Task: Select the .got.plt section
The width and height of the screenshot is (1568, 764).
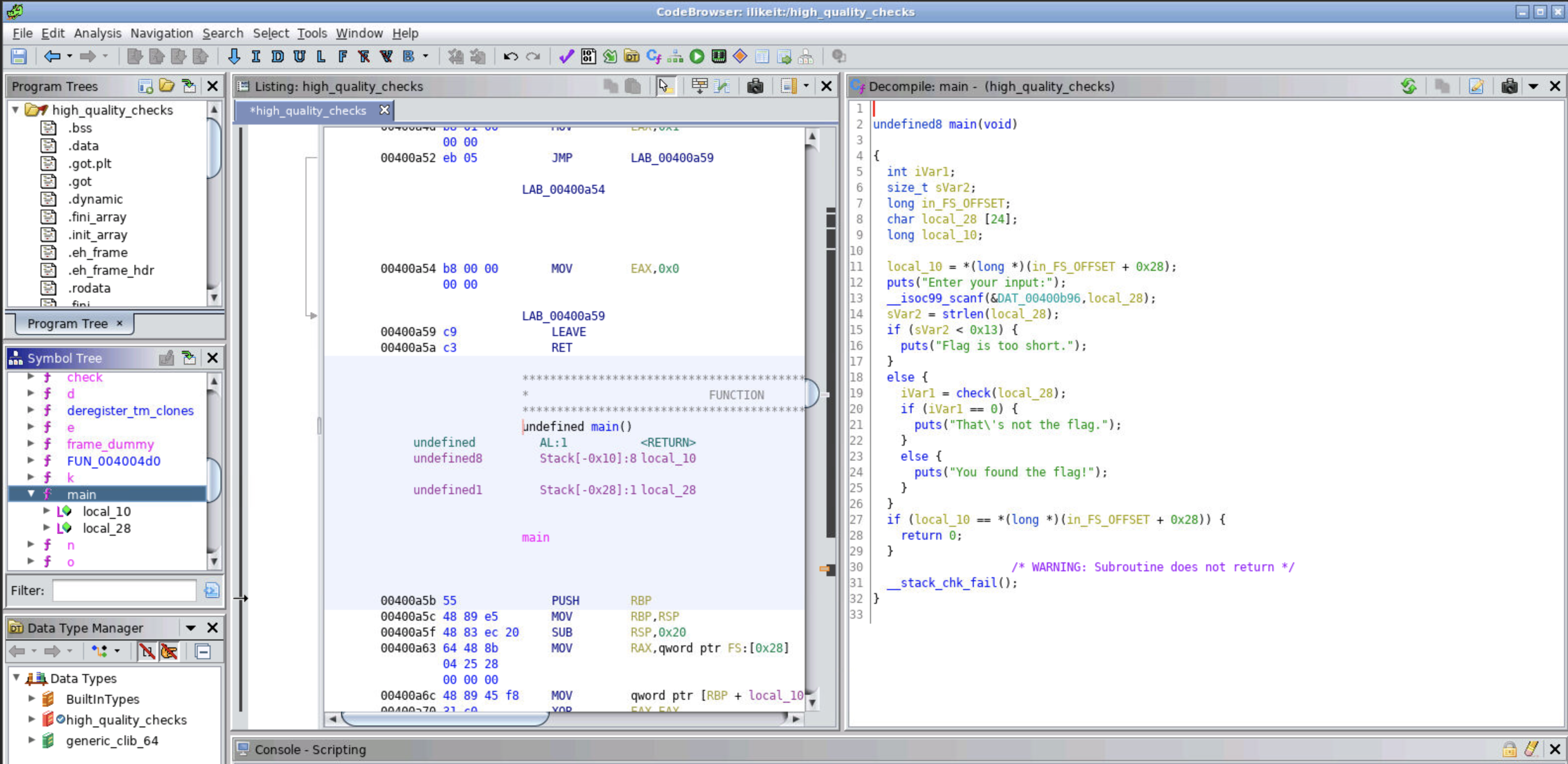Action: coord(89,164)
